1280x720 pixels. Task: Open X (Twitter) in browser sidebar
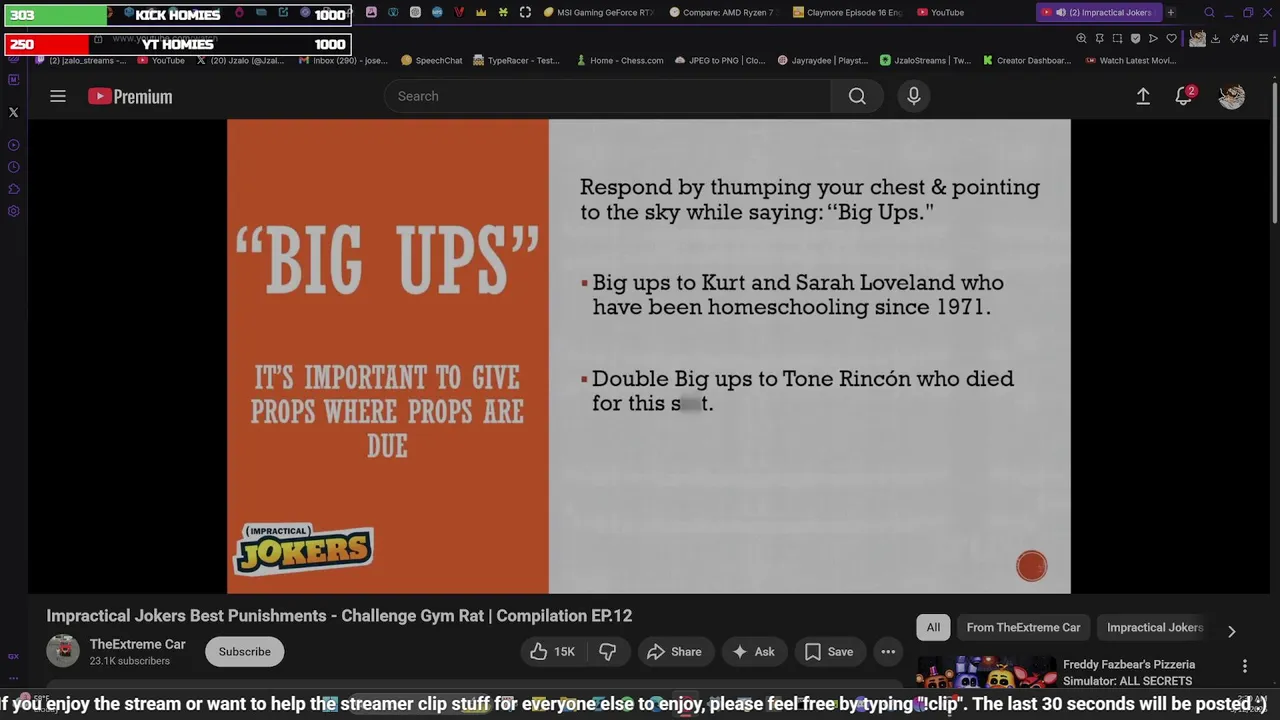[x=13, y=113]
